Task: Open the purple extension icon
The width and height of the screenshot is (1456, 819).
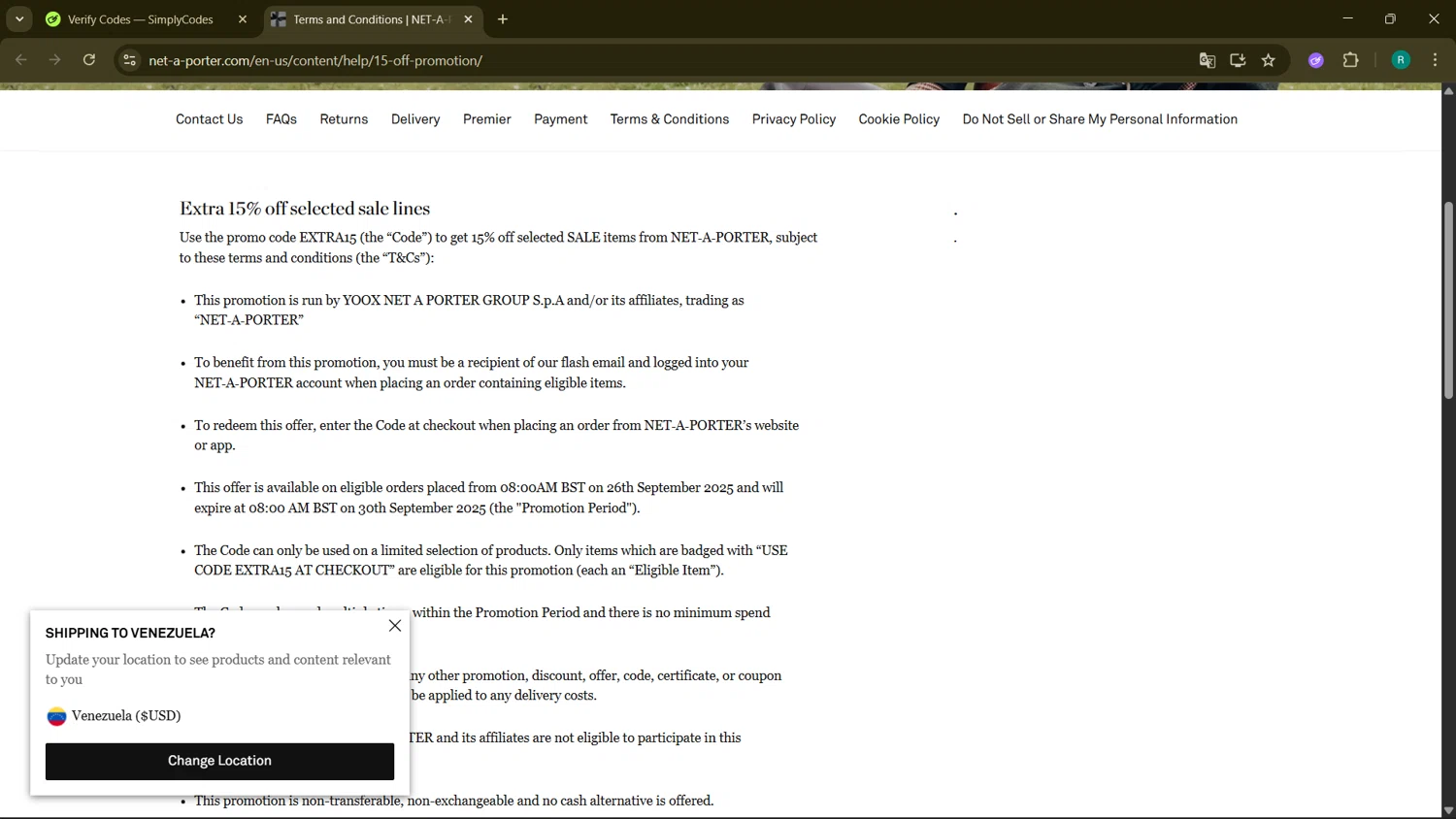Action: pos(1316,60)
